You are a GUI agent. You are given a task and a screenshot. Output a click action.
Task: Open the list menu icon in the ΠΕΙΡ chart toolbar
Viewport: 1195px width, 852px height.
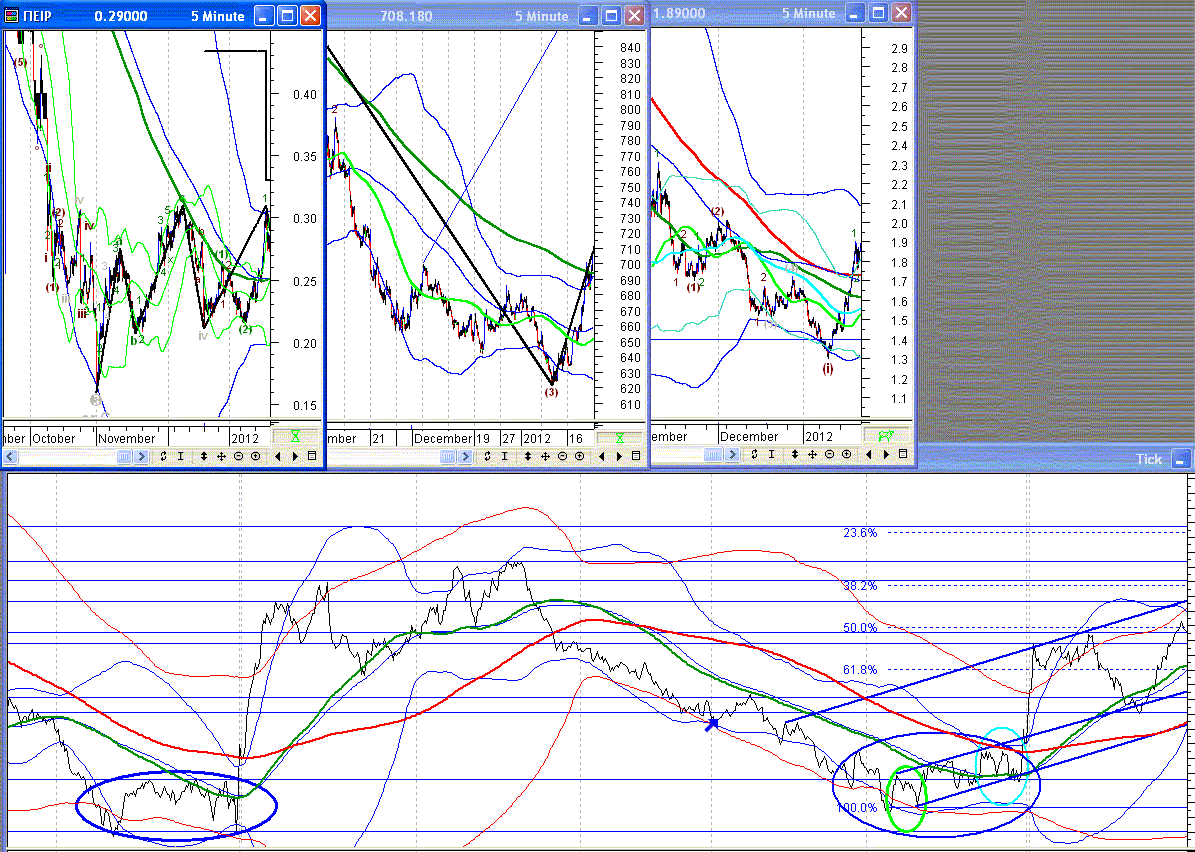(x=312, y=456)
